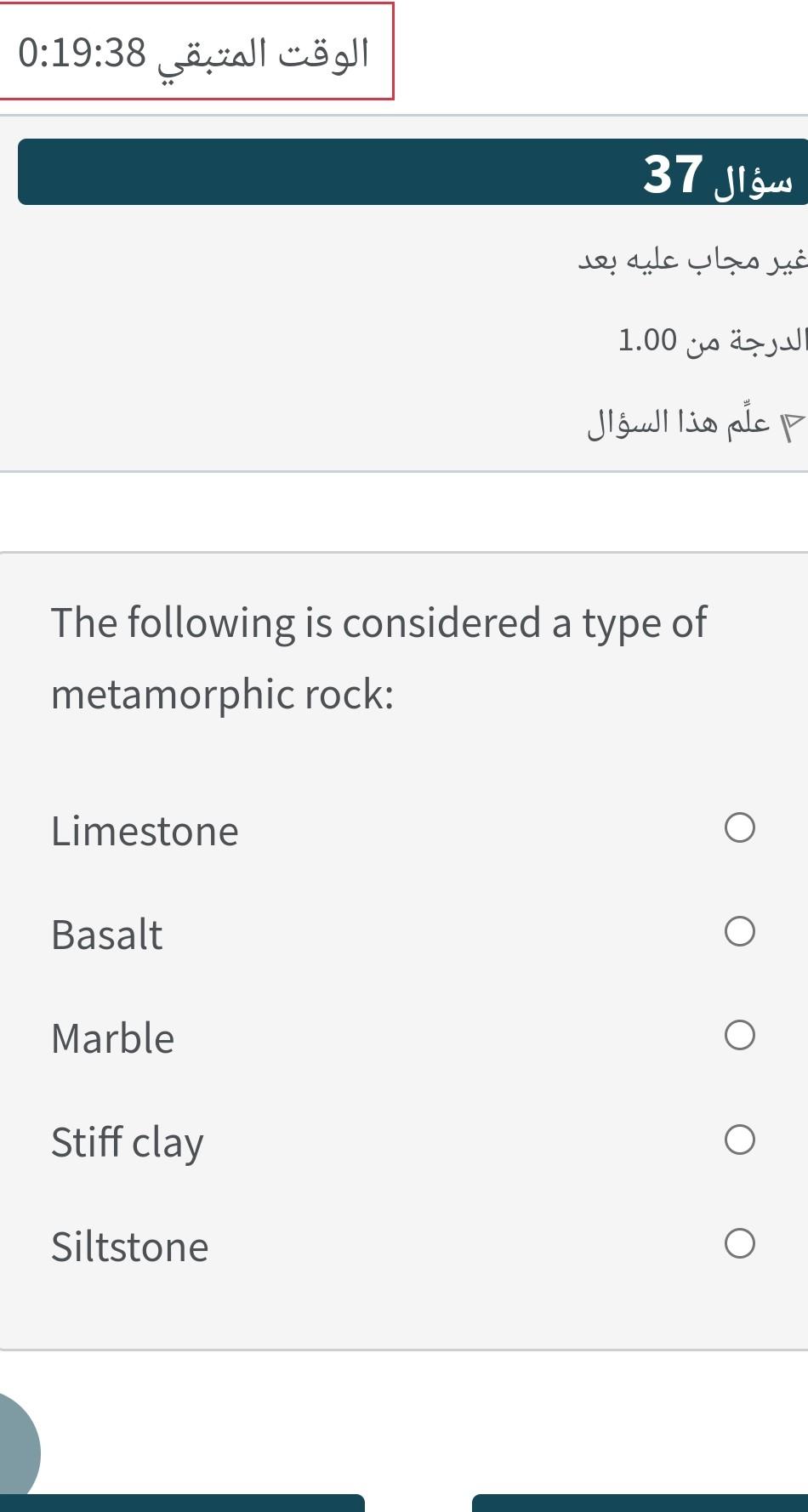Click the سؤال 37 question header bar

tap(413, 173)
